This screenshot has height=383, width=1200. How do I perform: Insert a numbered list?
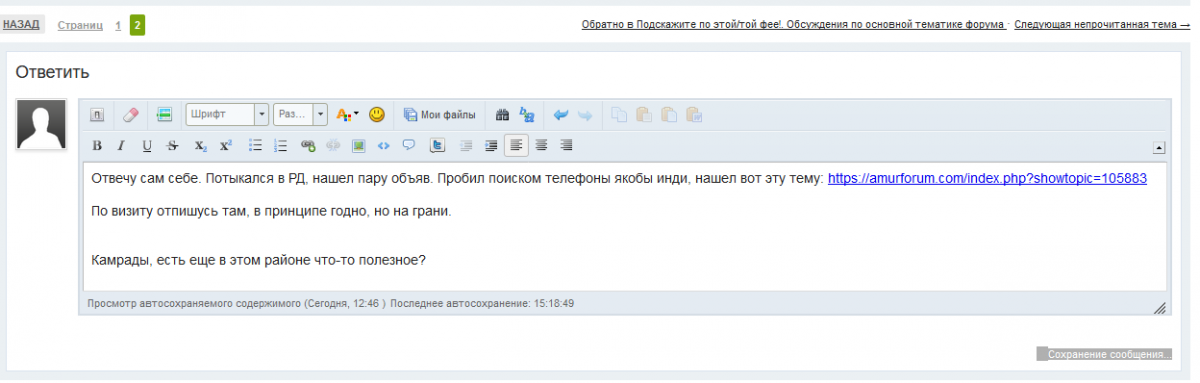click(281, 146)
